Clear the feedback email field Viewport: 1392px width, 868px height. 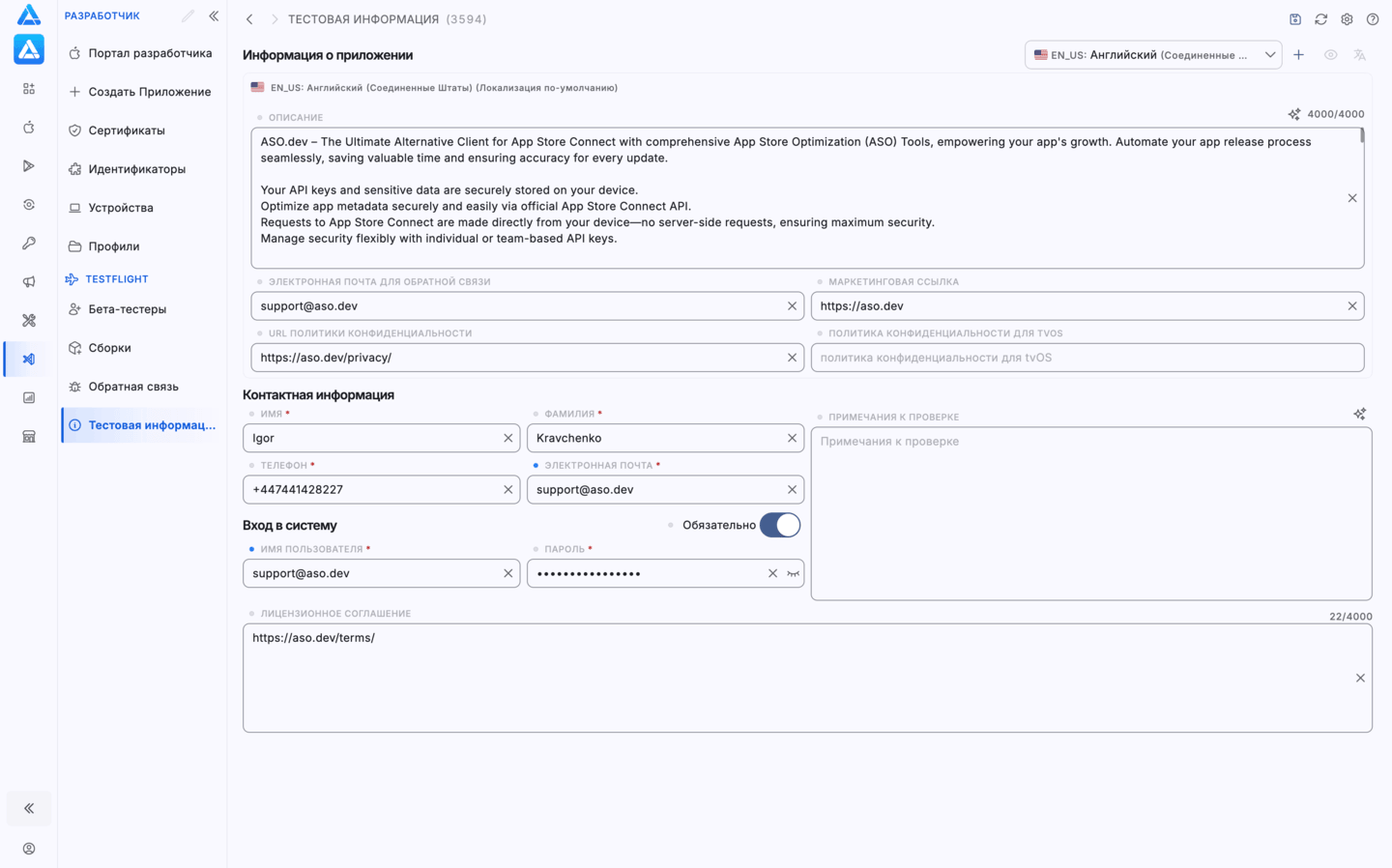(x=792, y=306)
